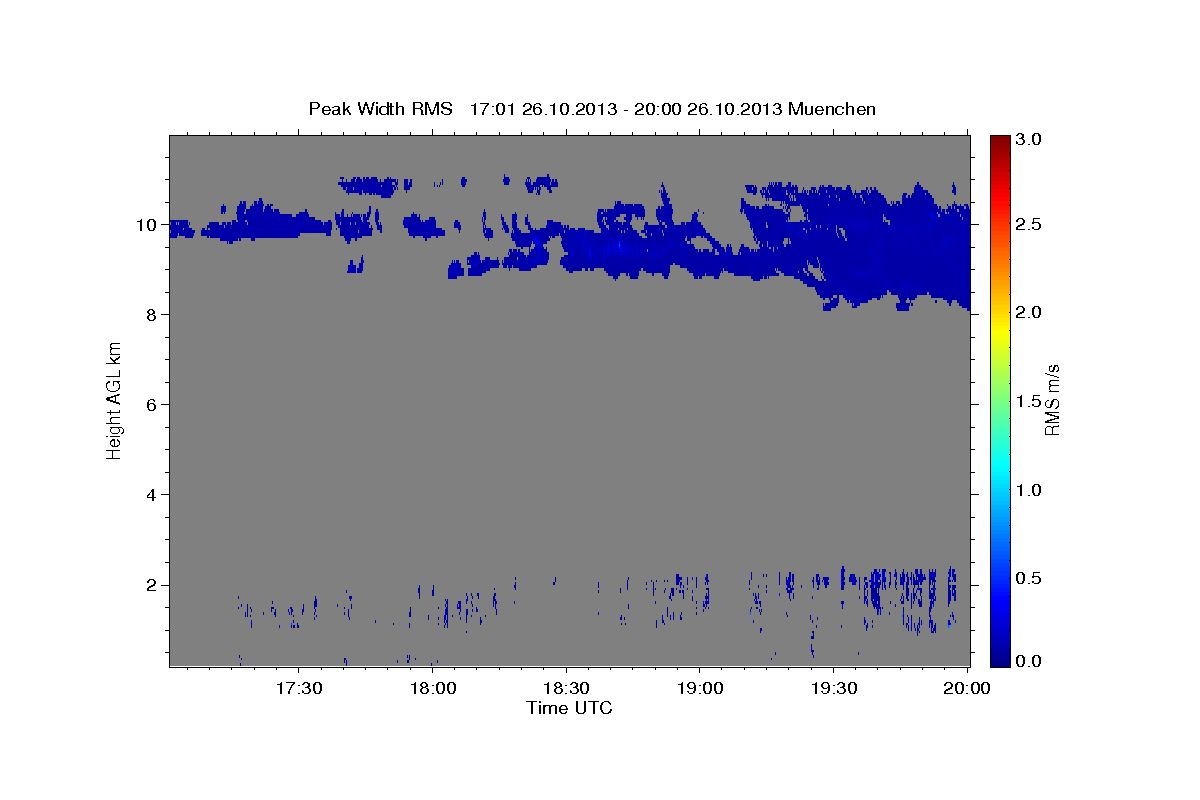Click the height tick label 6
The height and width of the screenshot is (800, 1200).
pyautogui.click(x=152, y=404)
